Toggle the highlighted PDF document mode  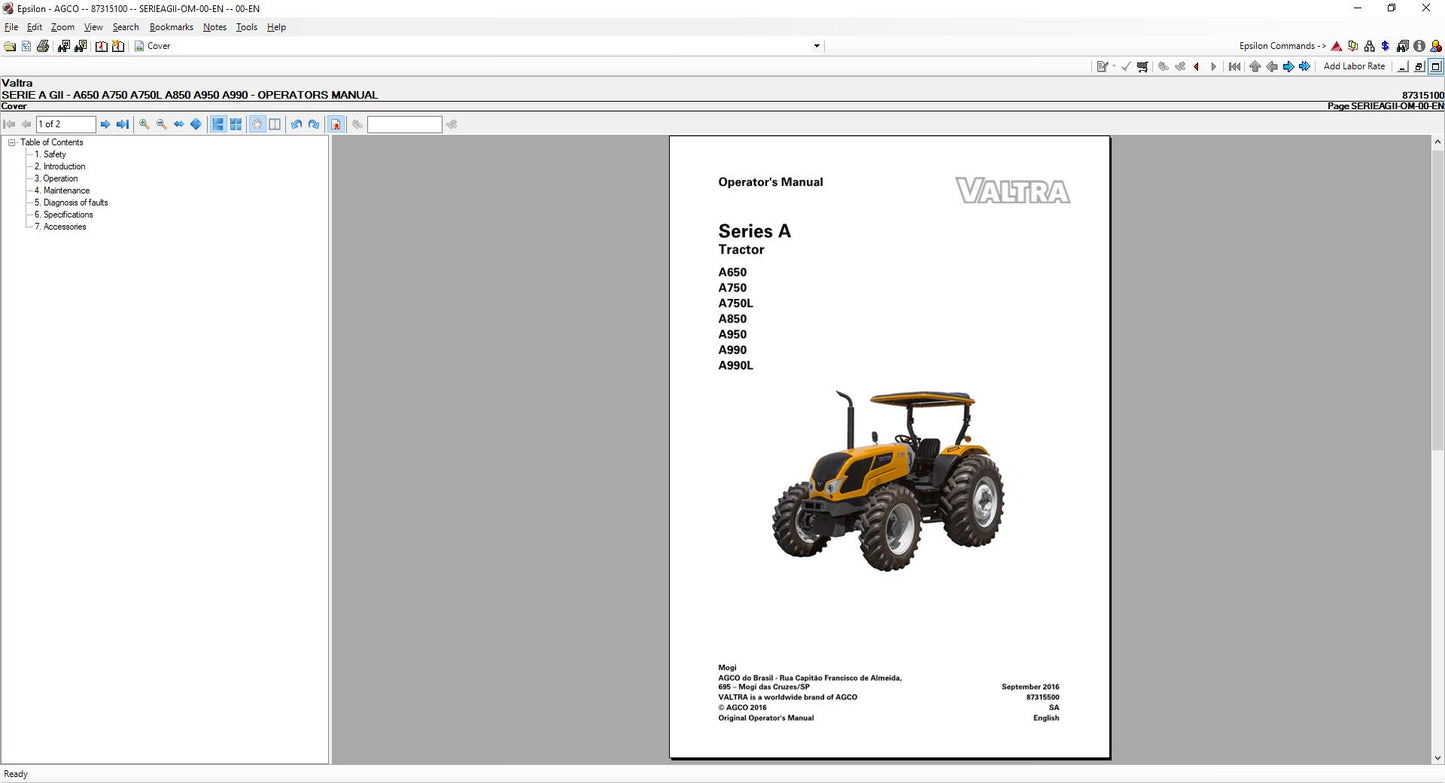coord(337,124)
